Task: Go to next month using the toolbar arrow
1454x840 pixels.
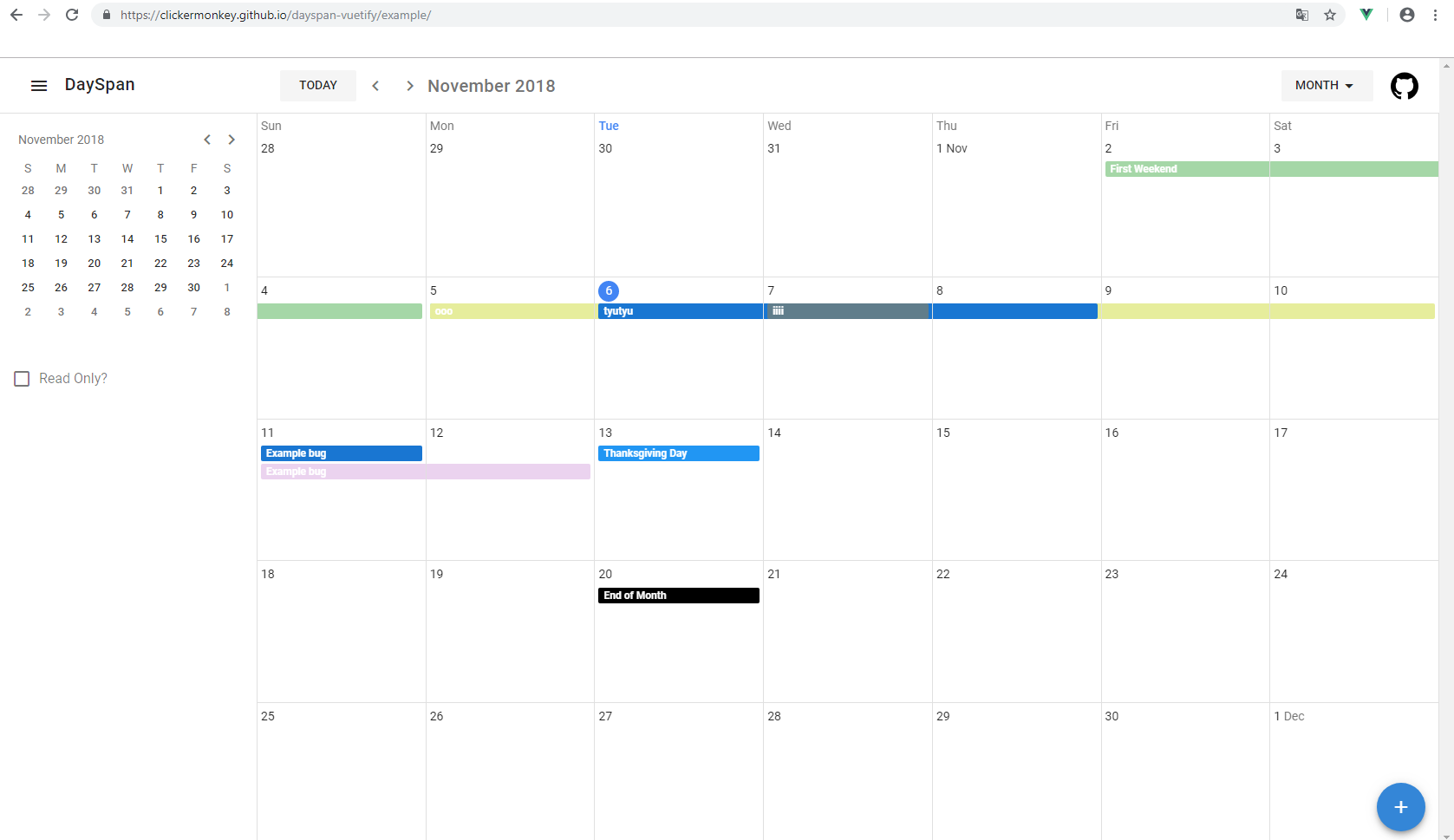Action: click(408, 85)
